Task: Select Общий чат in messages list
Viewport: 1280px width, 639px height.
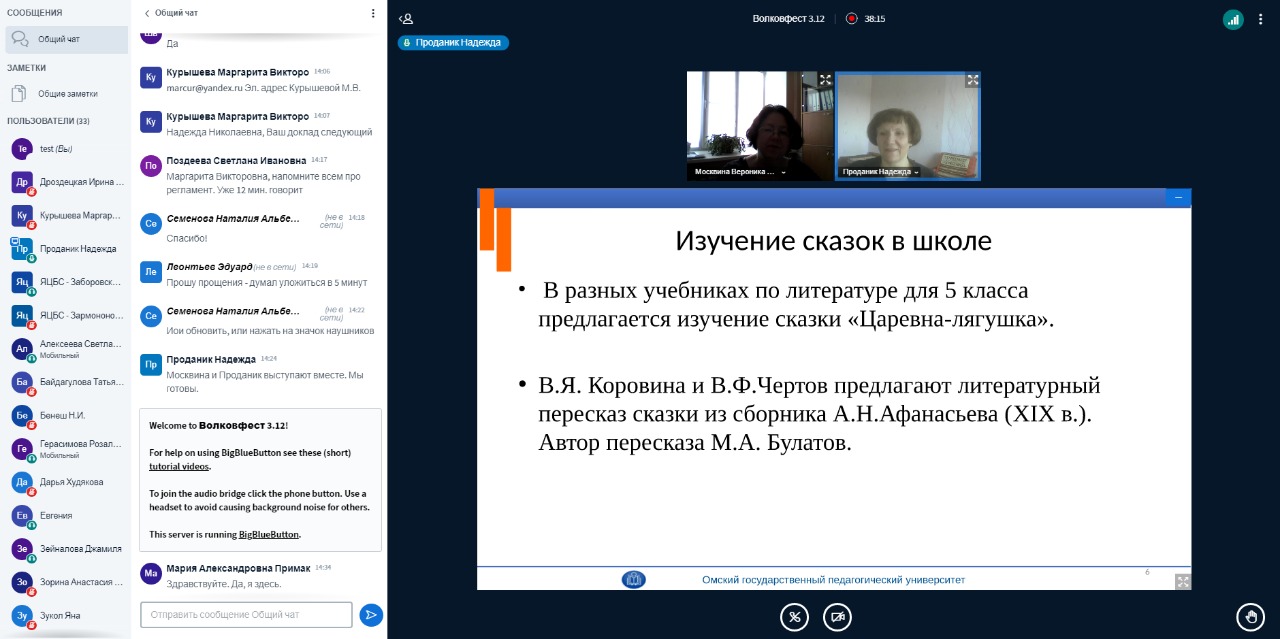Action: (x=66, y=40)
